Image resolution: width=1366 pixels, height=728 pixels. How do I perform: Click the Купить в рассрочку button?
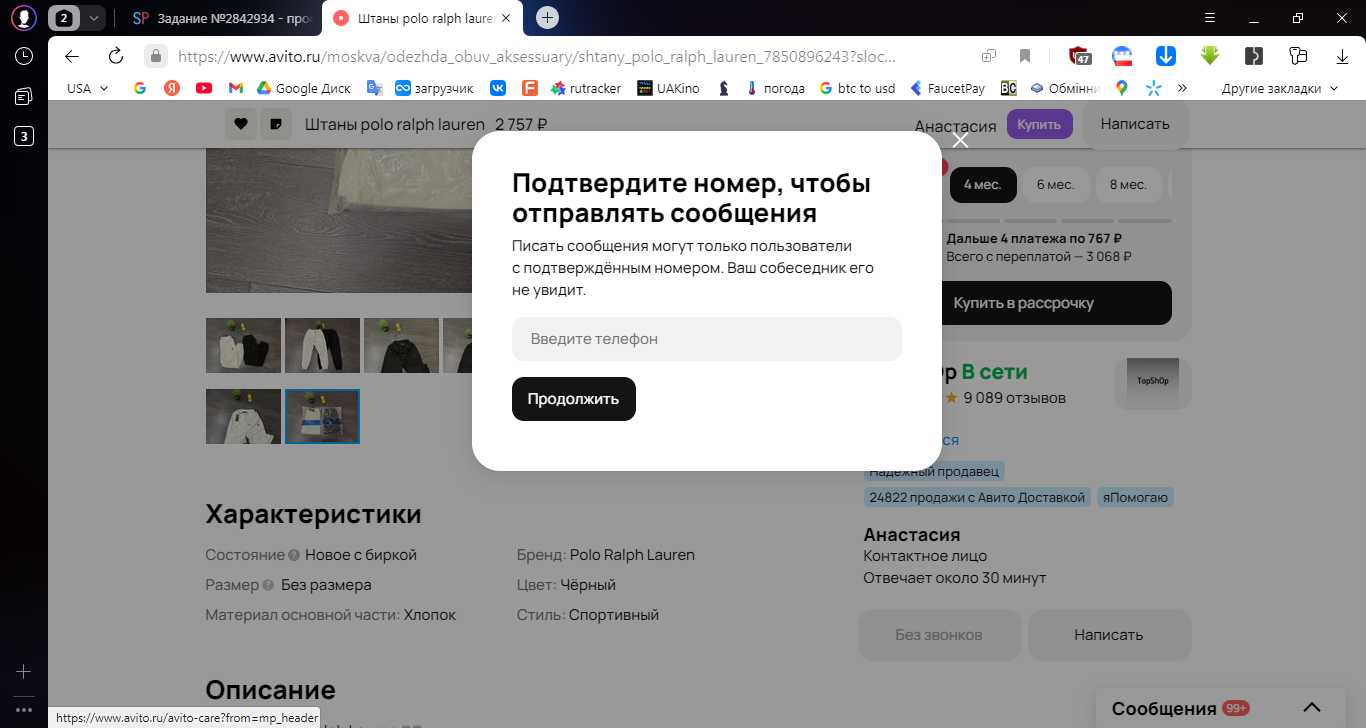(1024, 303)
